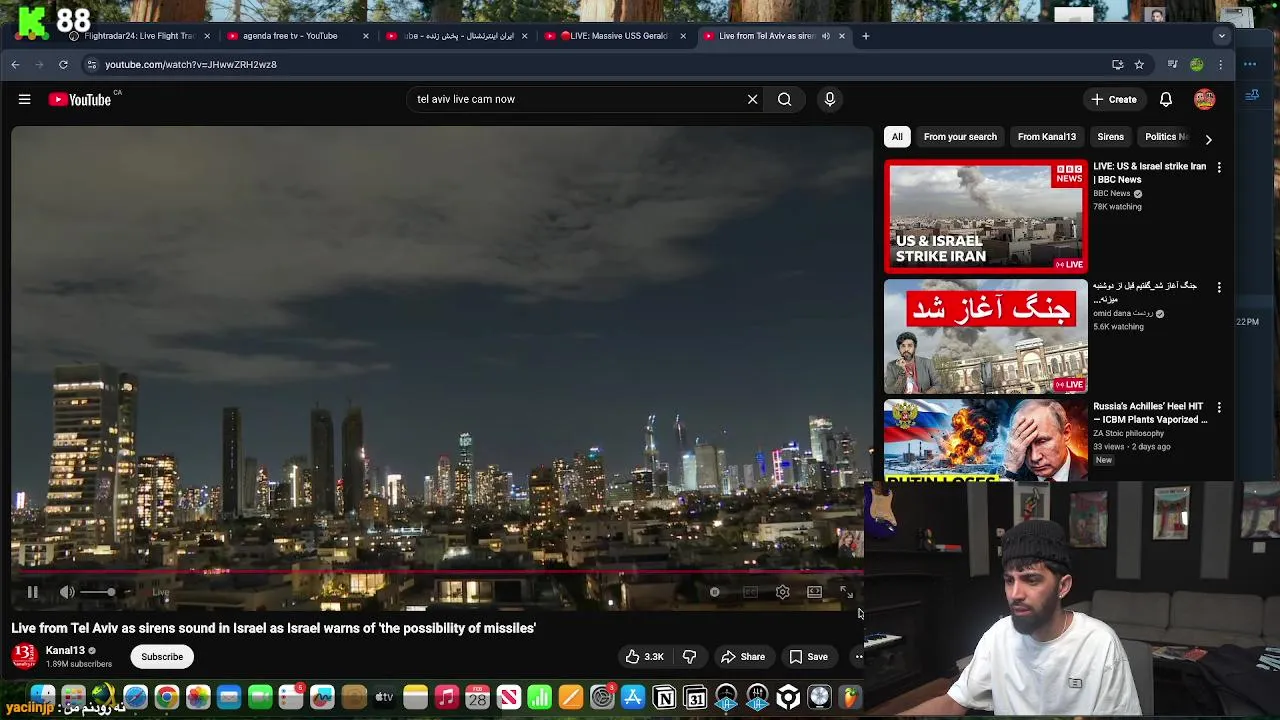Expand the tab search dropdown arrow
The height and width of the screenshot is (720, 1280).
point(1221,36)
